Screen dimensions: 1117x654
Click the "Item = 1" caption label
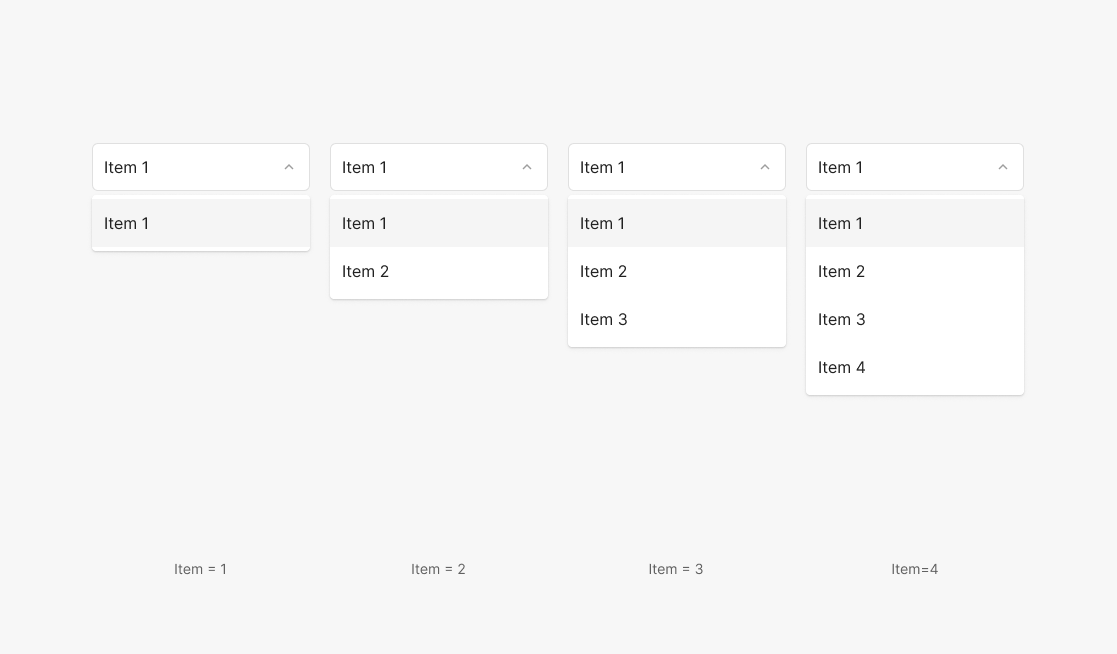(200, 569)
